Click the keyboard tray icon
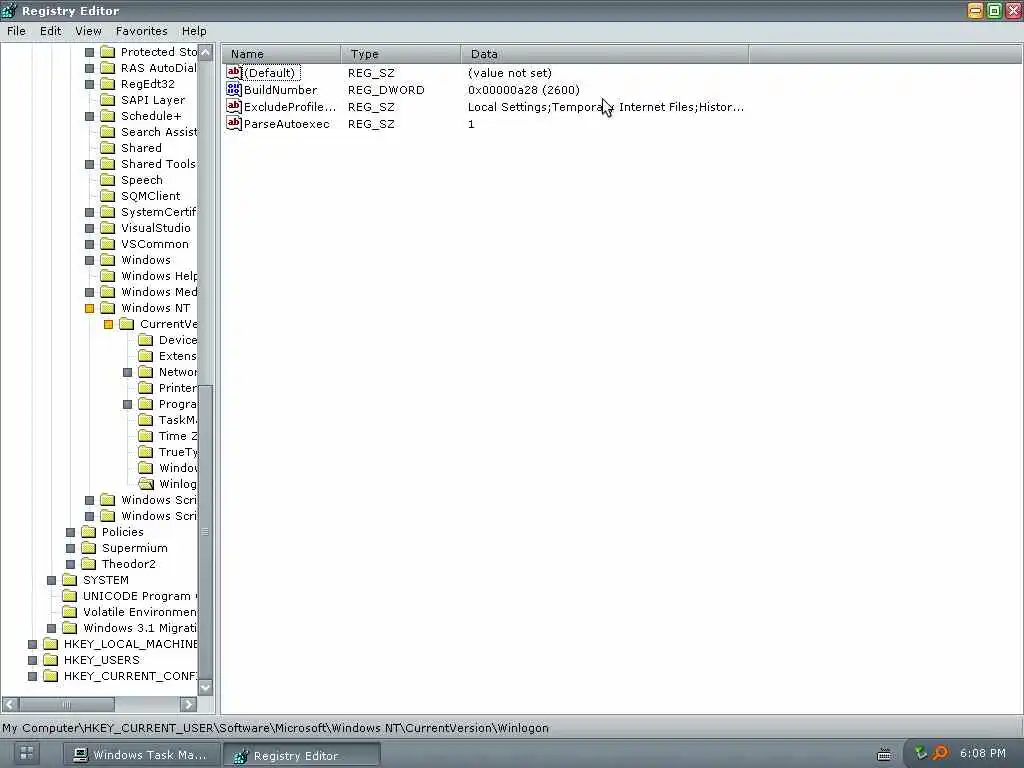Screen dimensions: 1024x768 [884, 754]
